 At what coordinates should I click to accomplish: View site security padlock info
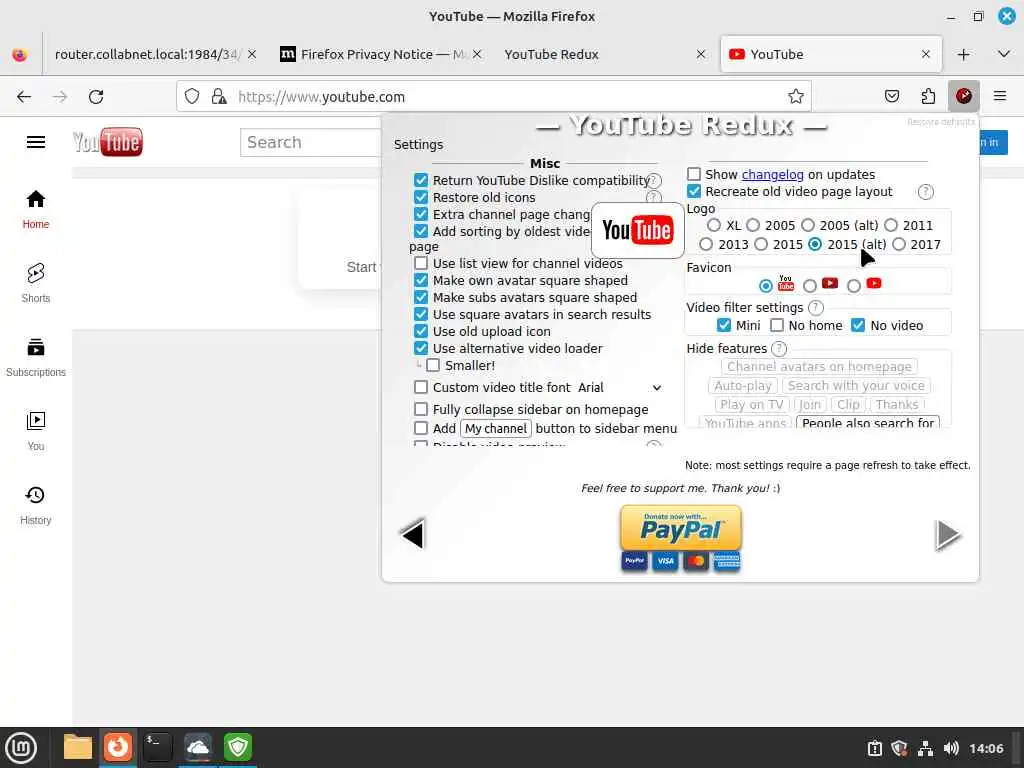click(x=219, y=97)
